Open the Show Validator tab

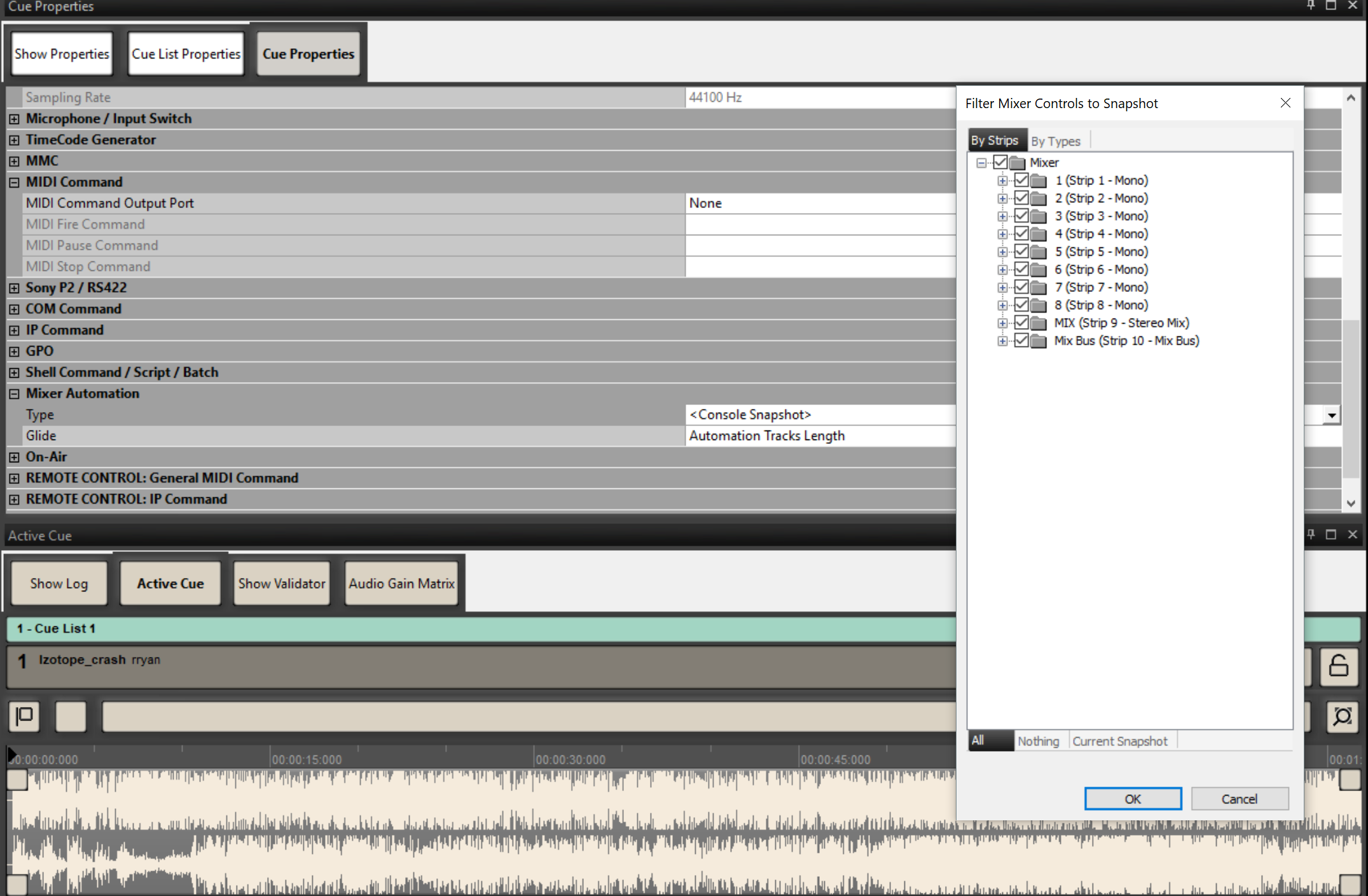coord(282,583)
